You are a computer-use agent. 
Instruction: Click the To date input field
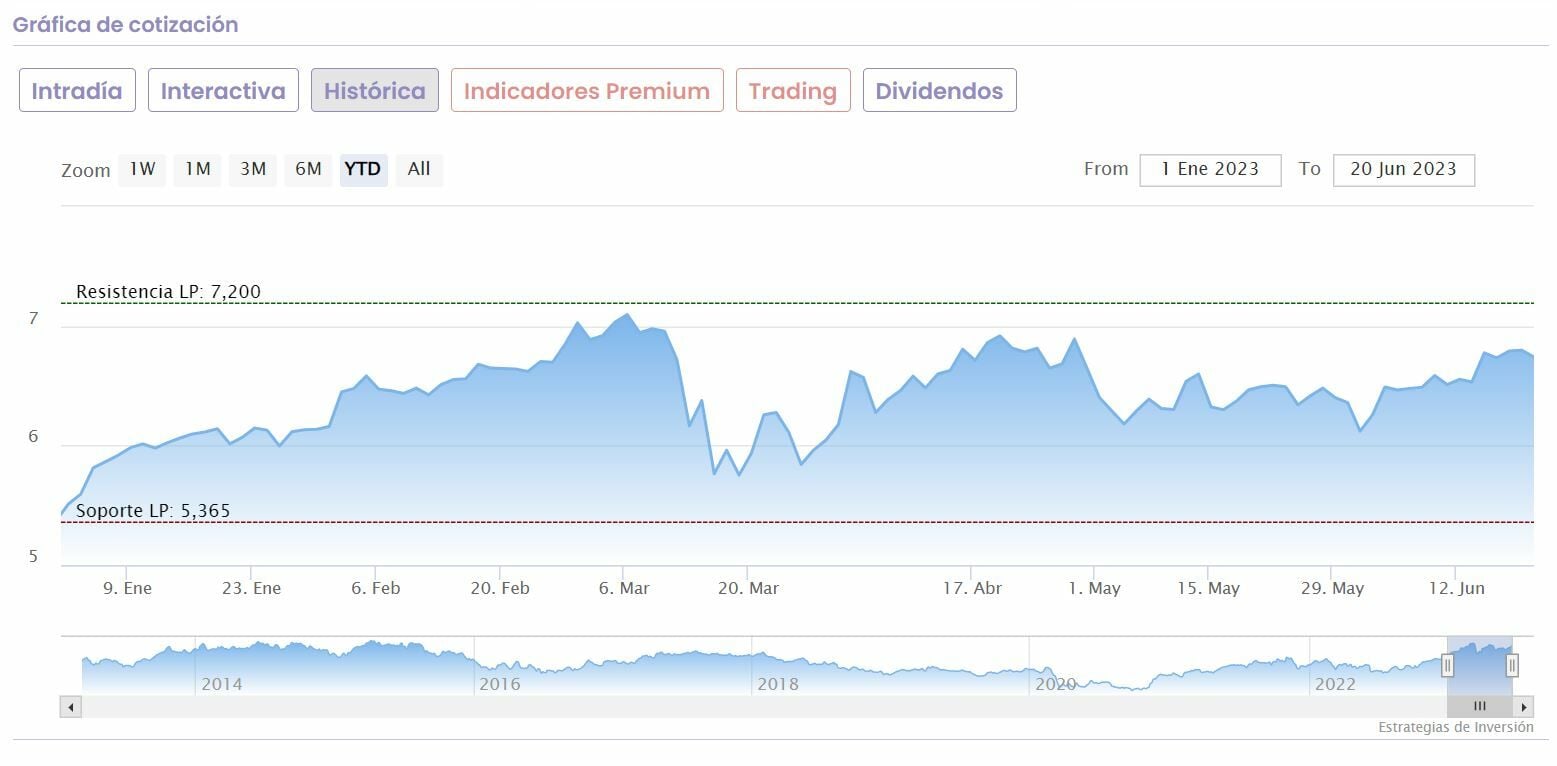click(x=1403, y=169)
